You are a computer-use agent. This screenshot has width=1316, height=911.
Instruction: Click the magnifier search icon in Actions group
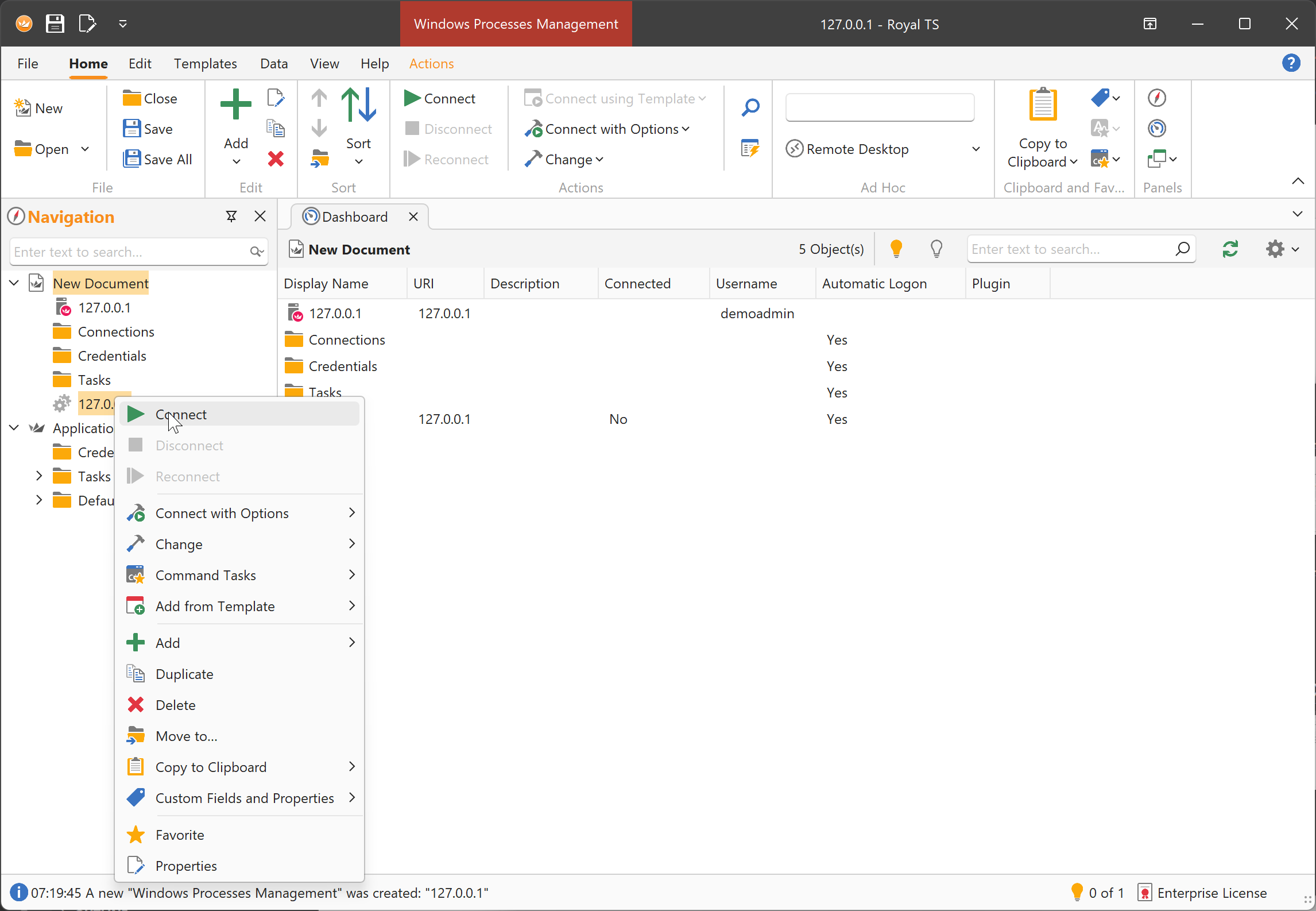750,107
